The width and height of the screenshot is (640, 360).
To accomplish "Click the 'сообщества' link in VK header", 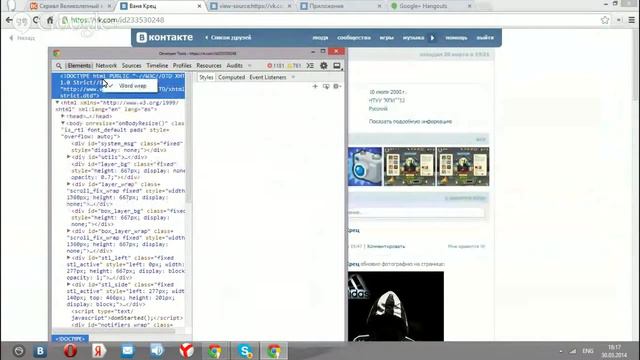I will pos(353,38).
